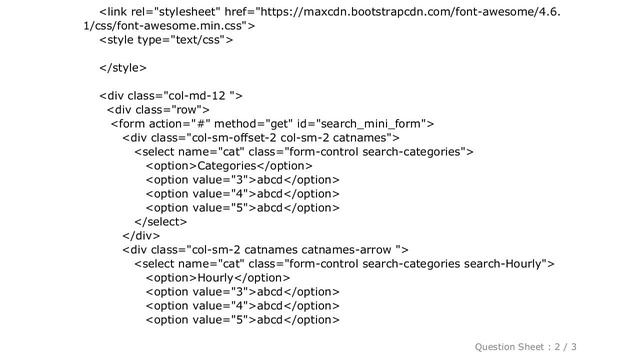
Task: Click the form search_mini_form line
Action: [x=272, y=123]
